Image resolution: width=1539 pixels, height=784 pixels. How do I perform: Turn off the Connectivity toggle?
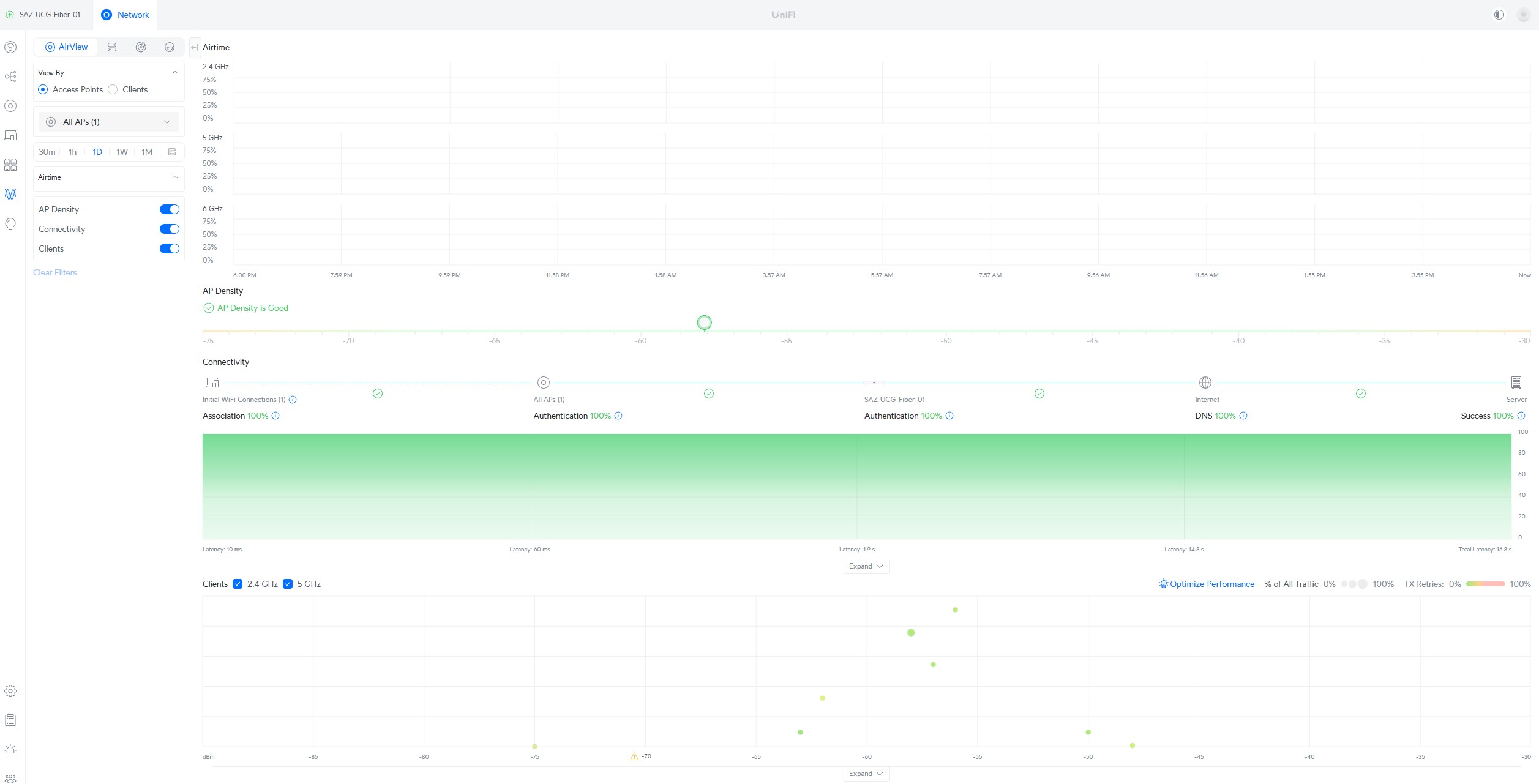point(170,229)
